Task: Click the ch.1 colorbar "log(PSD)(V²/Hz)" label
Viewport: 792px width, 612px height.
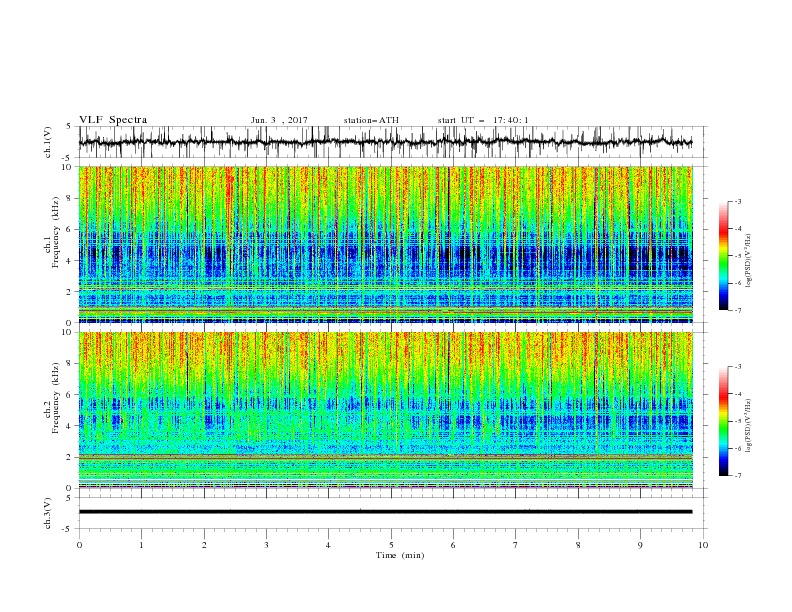Action: click(x=749, y=261)
